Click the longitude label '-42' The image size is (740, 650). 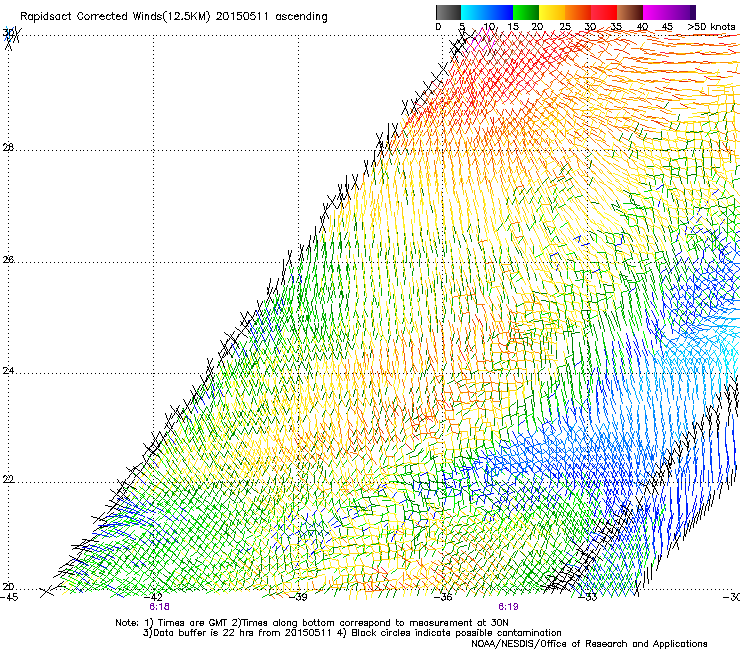click(x=154, y=598)
